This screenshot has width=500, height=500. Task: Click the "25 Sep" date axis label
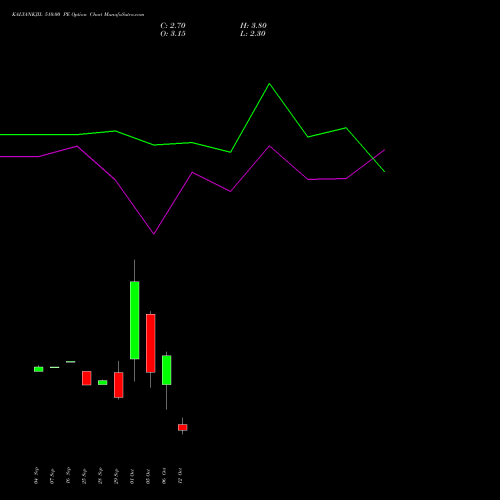[84, 476]
